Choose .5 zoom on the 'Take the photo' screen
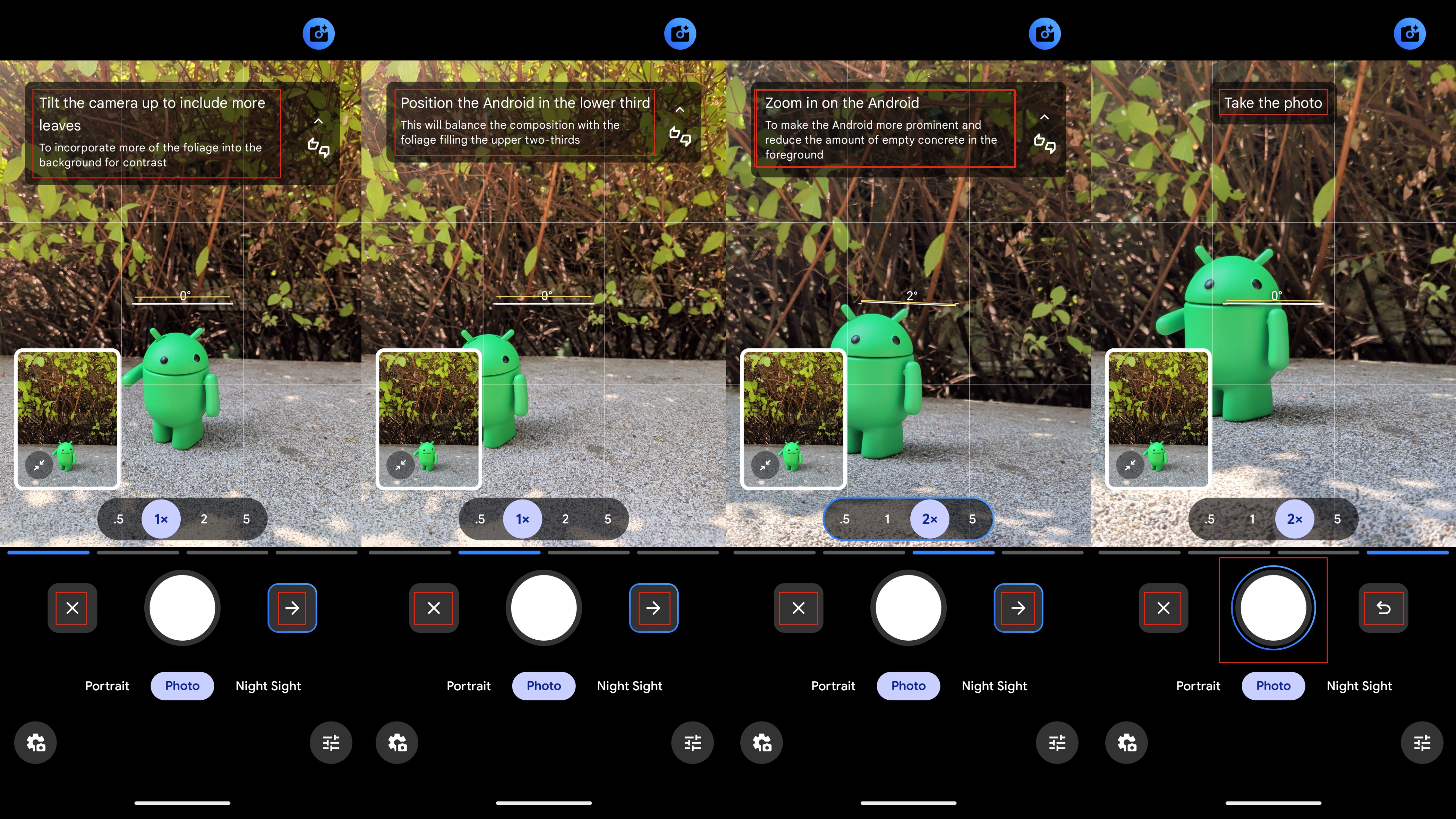The image size is (1456, 819). (x=1209, y=519)
